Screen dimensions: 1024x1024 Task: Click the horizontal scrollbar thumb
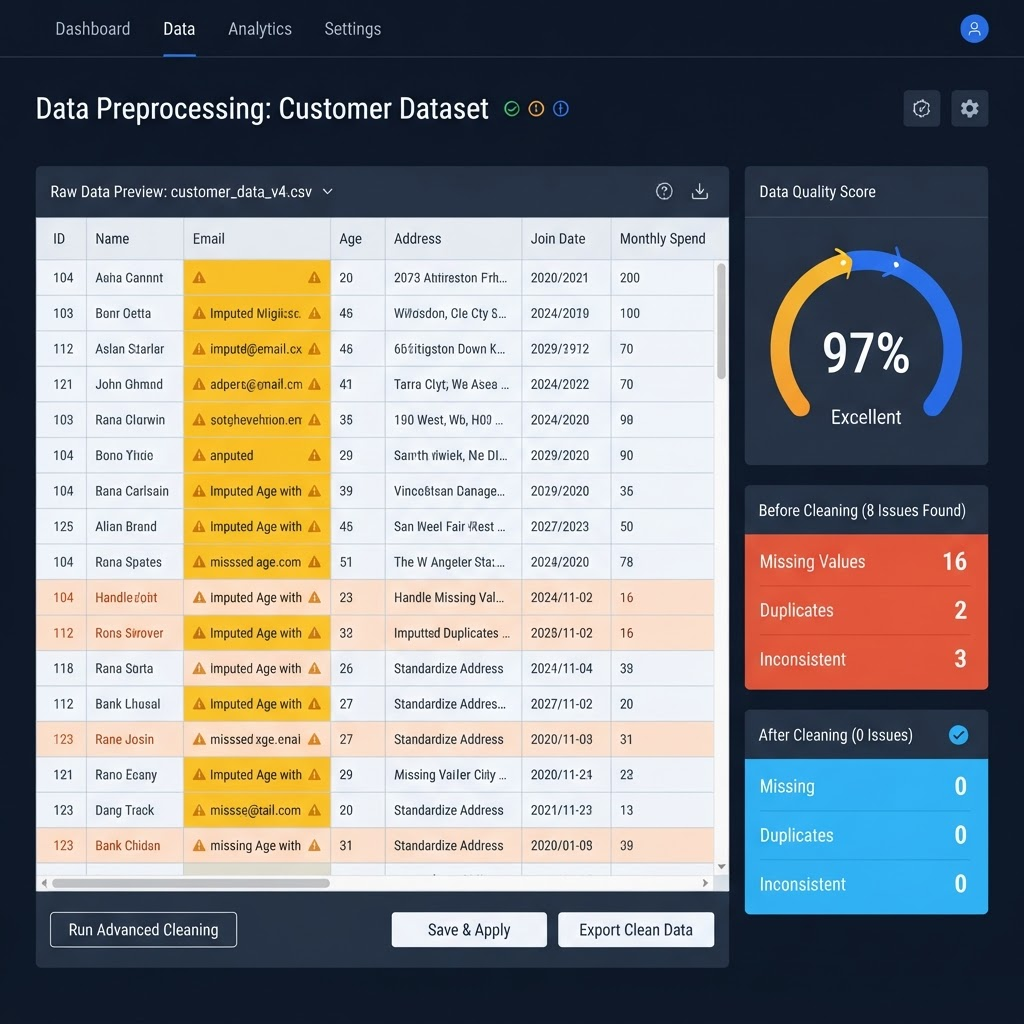[x=191, y=883]
